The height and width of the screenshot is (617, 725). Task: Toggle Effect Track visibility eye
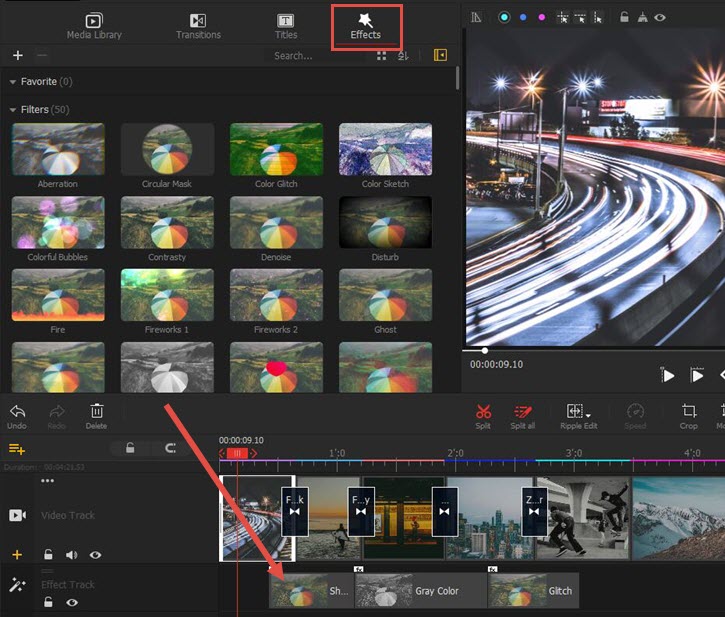71,602
